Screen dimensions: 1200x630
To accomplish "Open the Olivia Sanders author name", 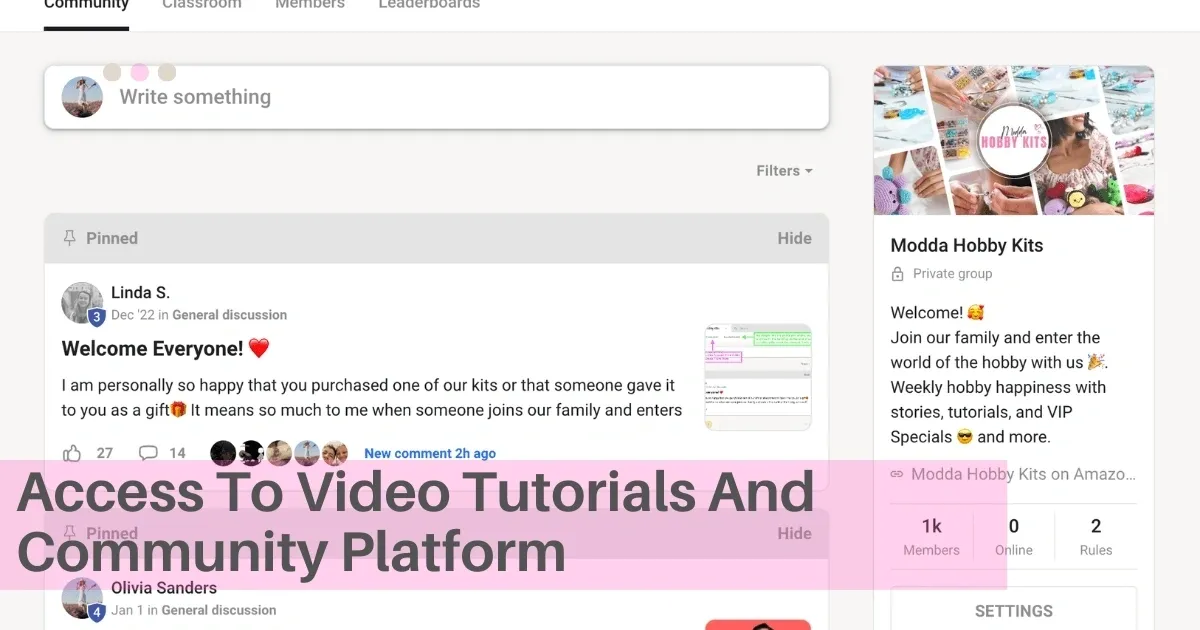I will point(164,588).
